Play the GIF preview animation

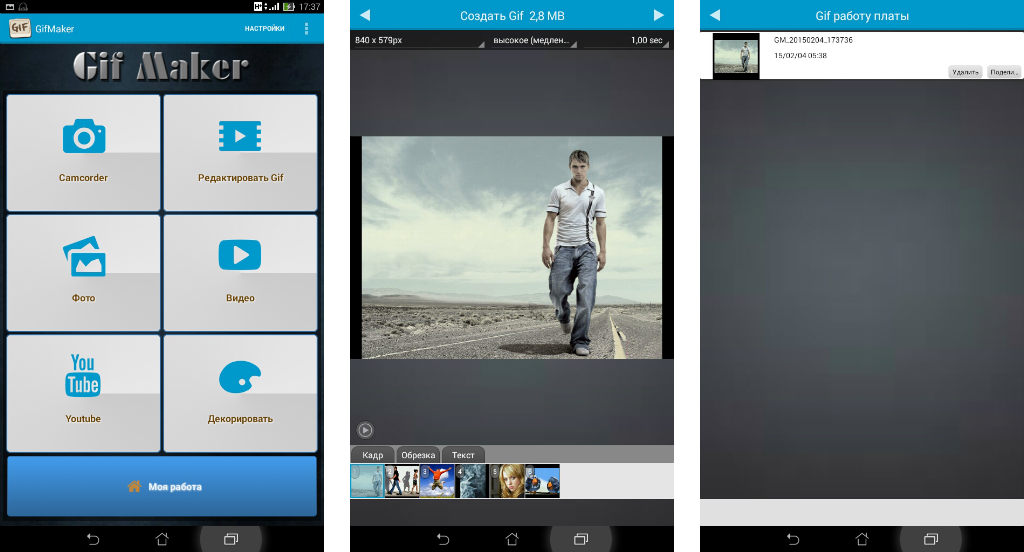coord(365,430)
